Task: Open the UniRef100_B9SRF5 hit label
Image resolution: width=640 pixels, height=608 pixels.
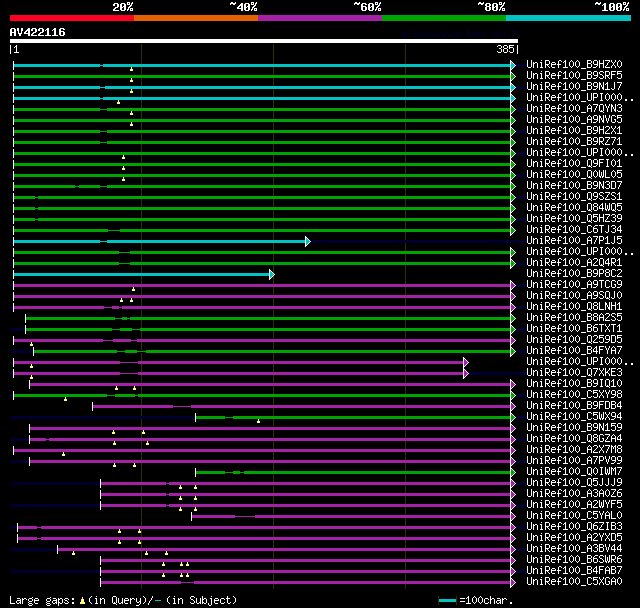Action: coord(574,75)
